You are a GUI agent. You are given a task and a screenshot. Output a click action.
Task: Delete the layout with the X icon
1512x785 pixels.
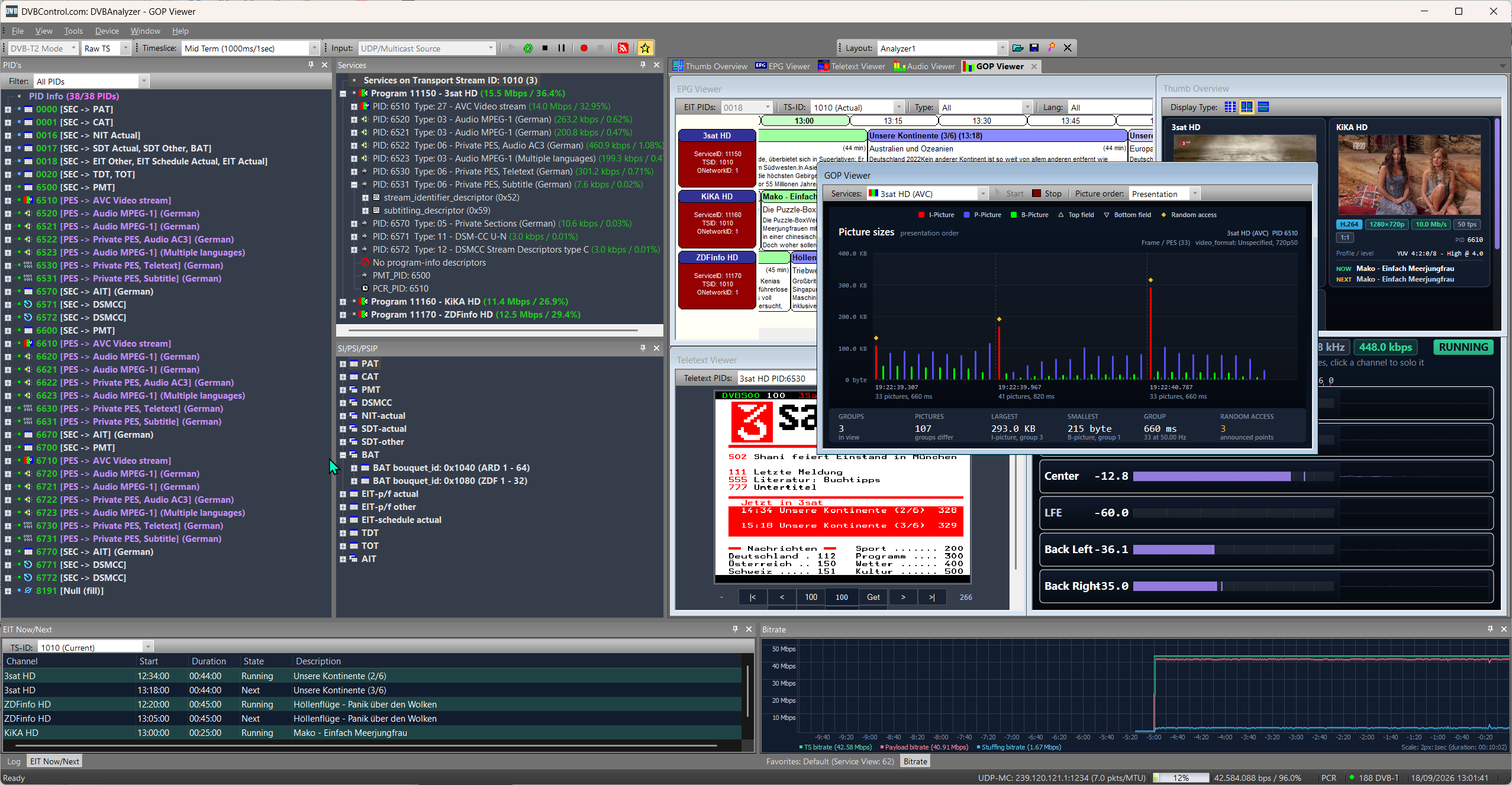[1068, 48]
